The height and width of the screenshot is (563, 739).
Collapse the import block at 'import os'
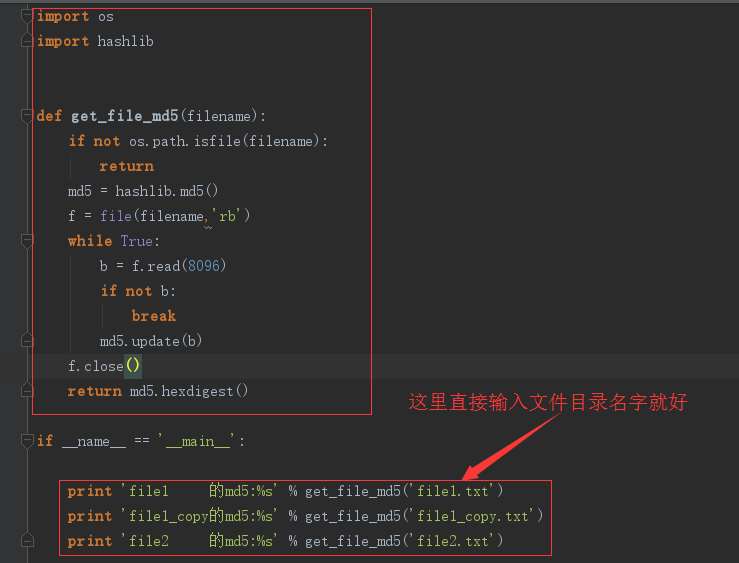(27, 16)
